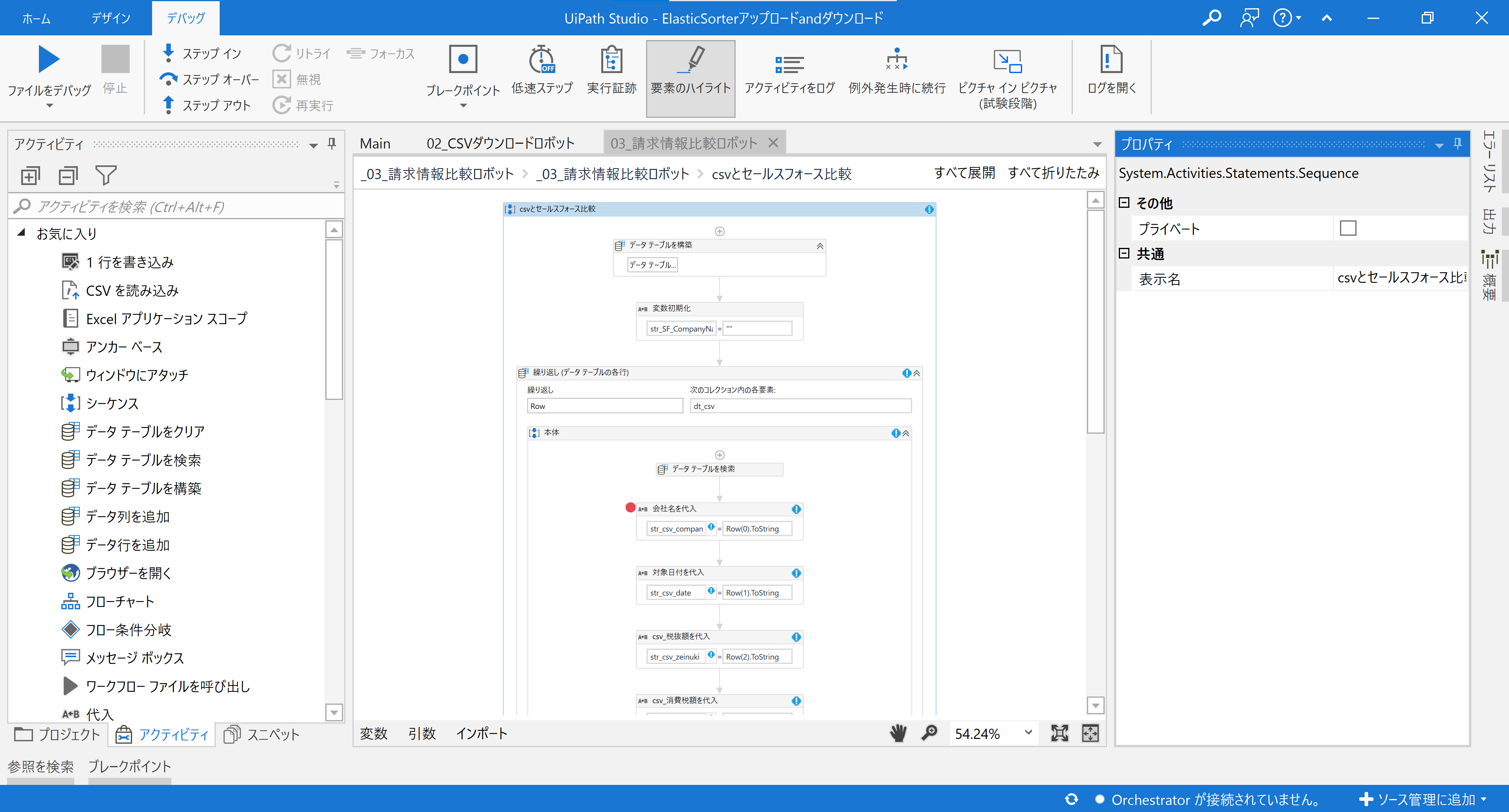Select the pan hand tool icon
The image size is (1509, 812).
pos(898,733)
